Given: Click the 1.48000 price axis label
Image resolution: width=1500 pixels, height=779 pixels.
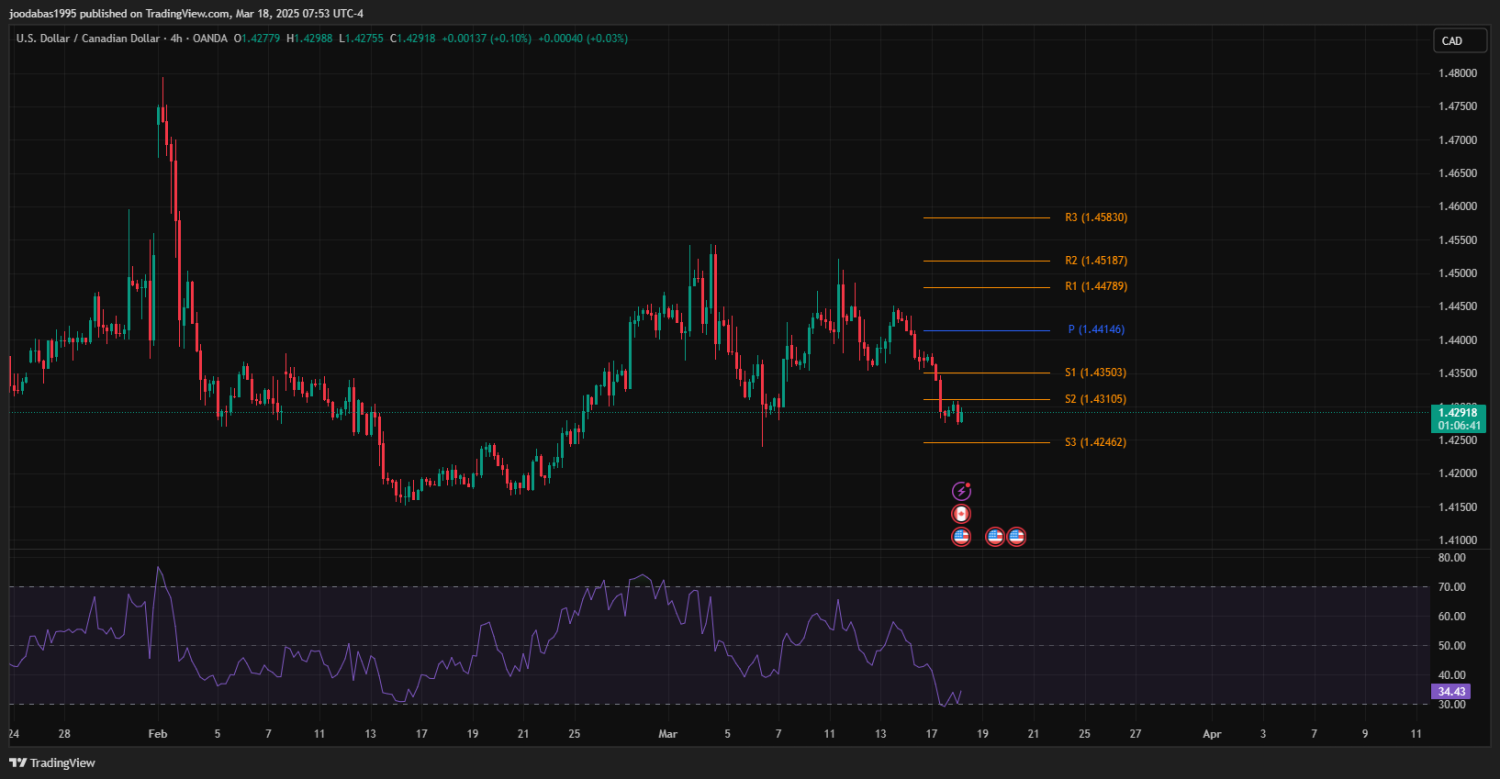Looking at the screenshot, I should (x=1458, y=73).
